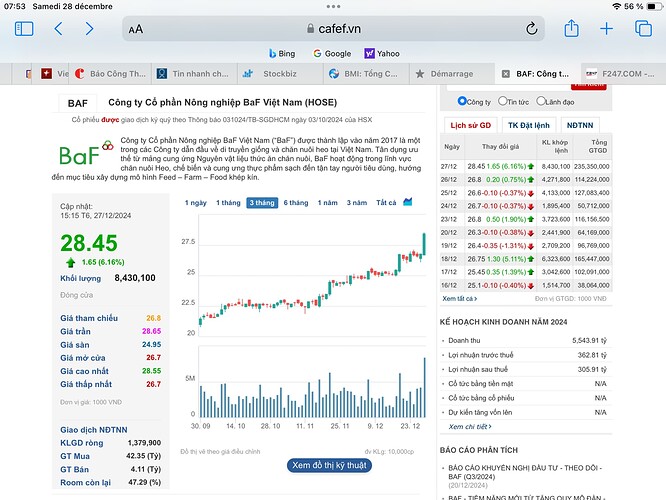
Task: Show the tab overview
Action: (643, 29)
